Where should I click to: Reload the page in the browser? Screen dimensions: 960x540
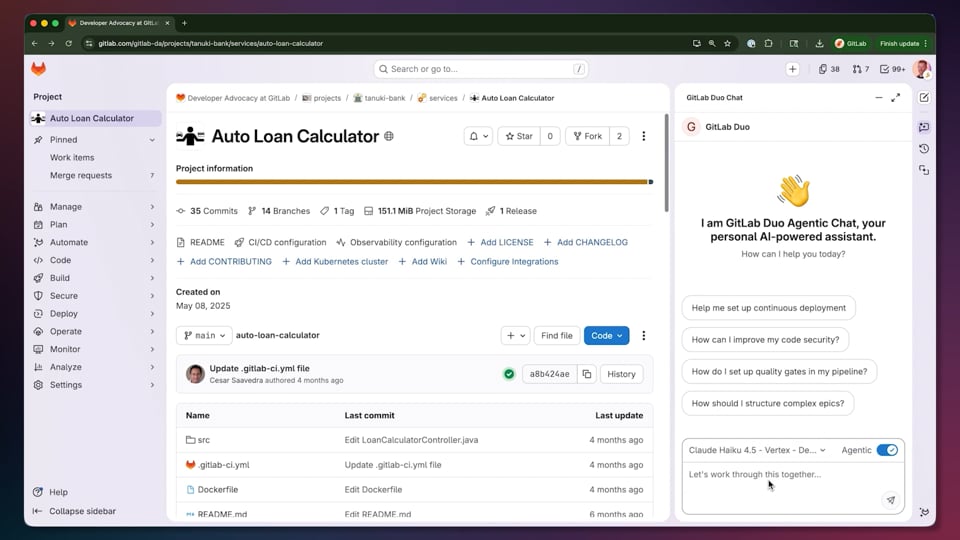(x=69, y=43)
